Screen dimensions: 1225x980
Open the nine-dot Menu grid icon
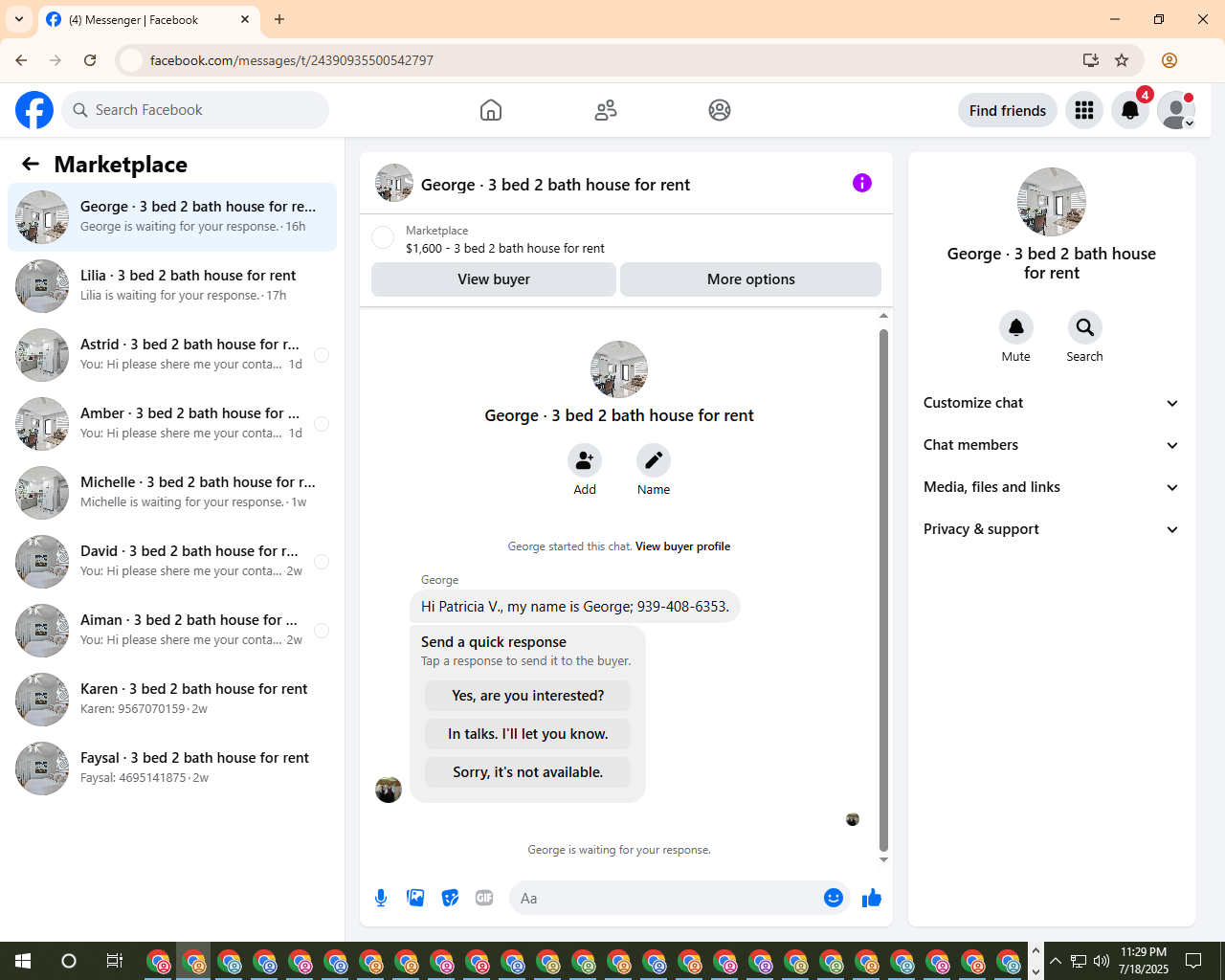(x=1084, y=110)
